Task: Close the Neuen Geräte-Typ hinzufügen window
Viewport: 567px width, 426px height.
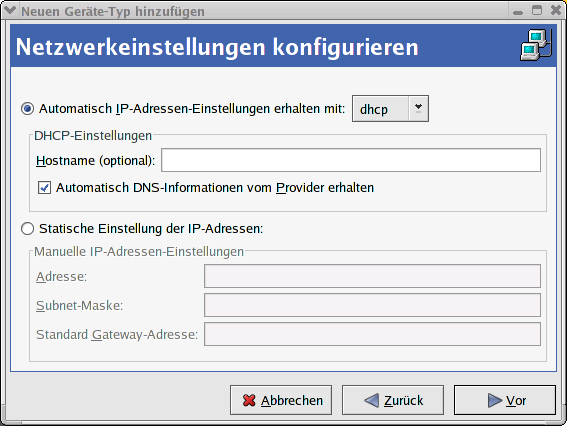Action: click(x=556, y=10)
